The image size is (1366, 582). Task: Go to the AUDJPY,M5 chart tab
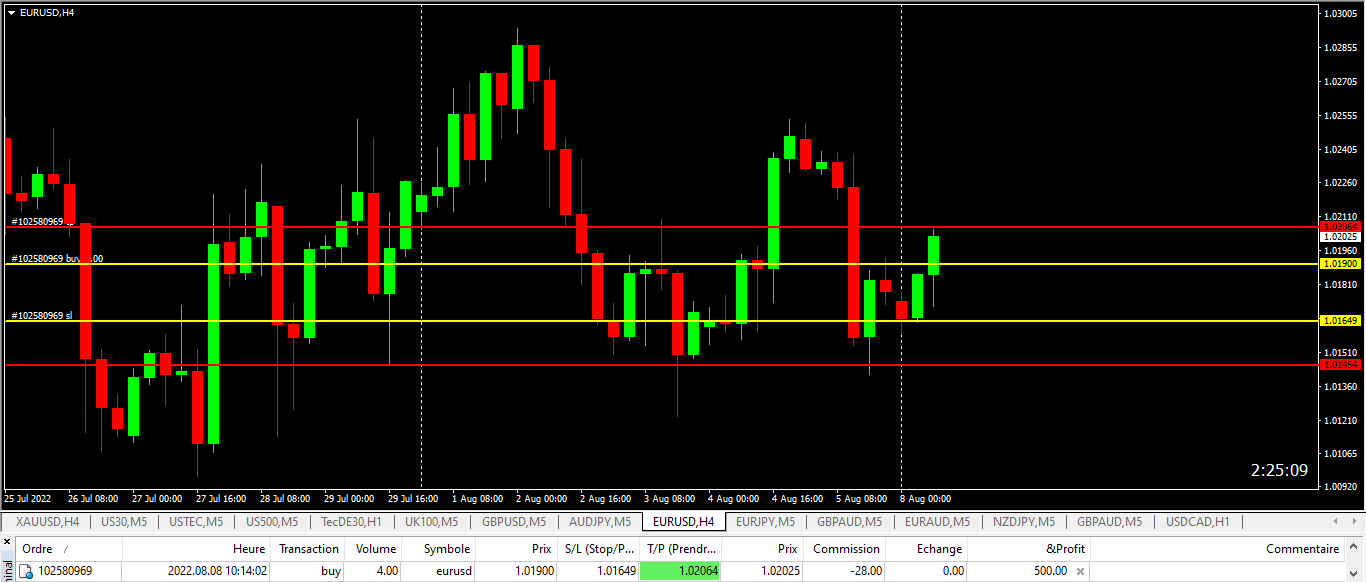tap(599, 521)
